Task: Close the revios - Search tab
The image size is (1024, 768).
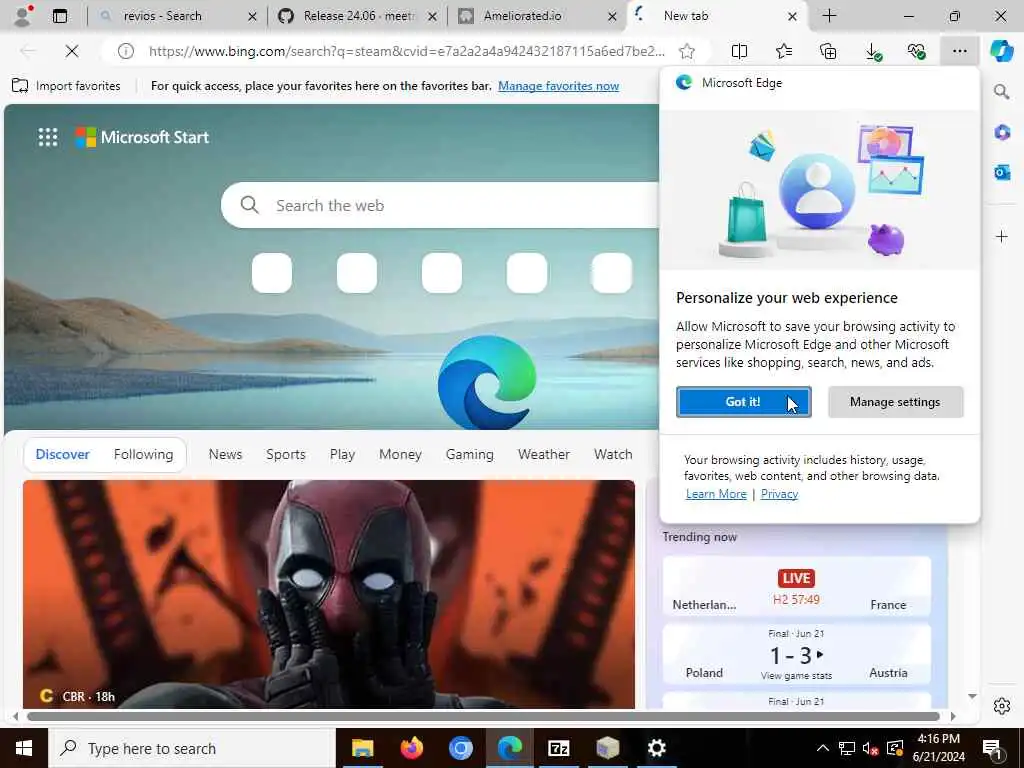Action: pos(252,16)
